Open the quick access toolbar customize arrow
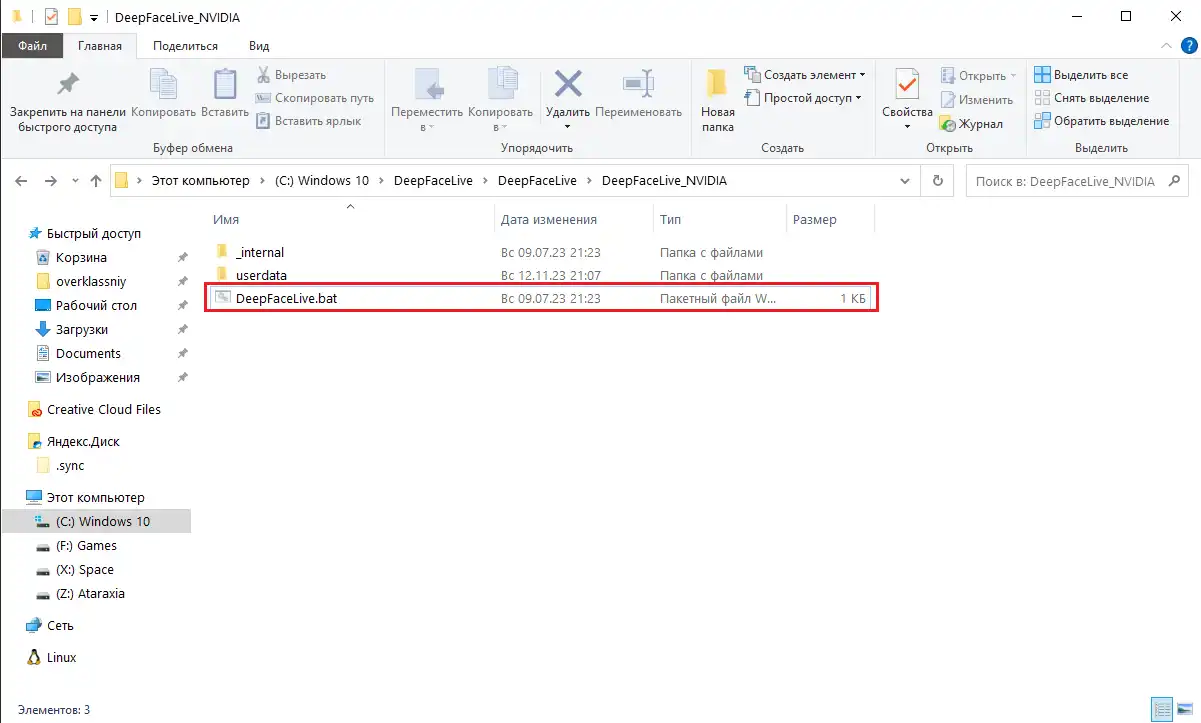The image size is (1201, 723). tap(93, 18)
